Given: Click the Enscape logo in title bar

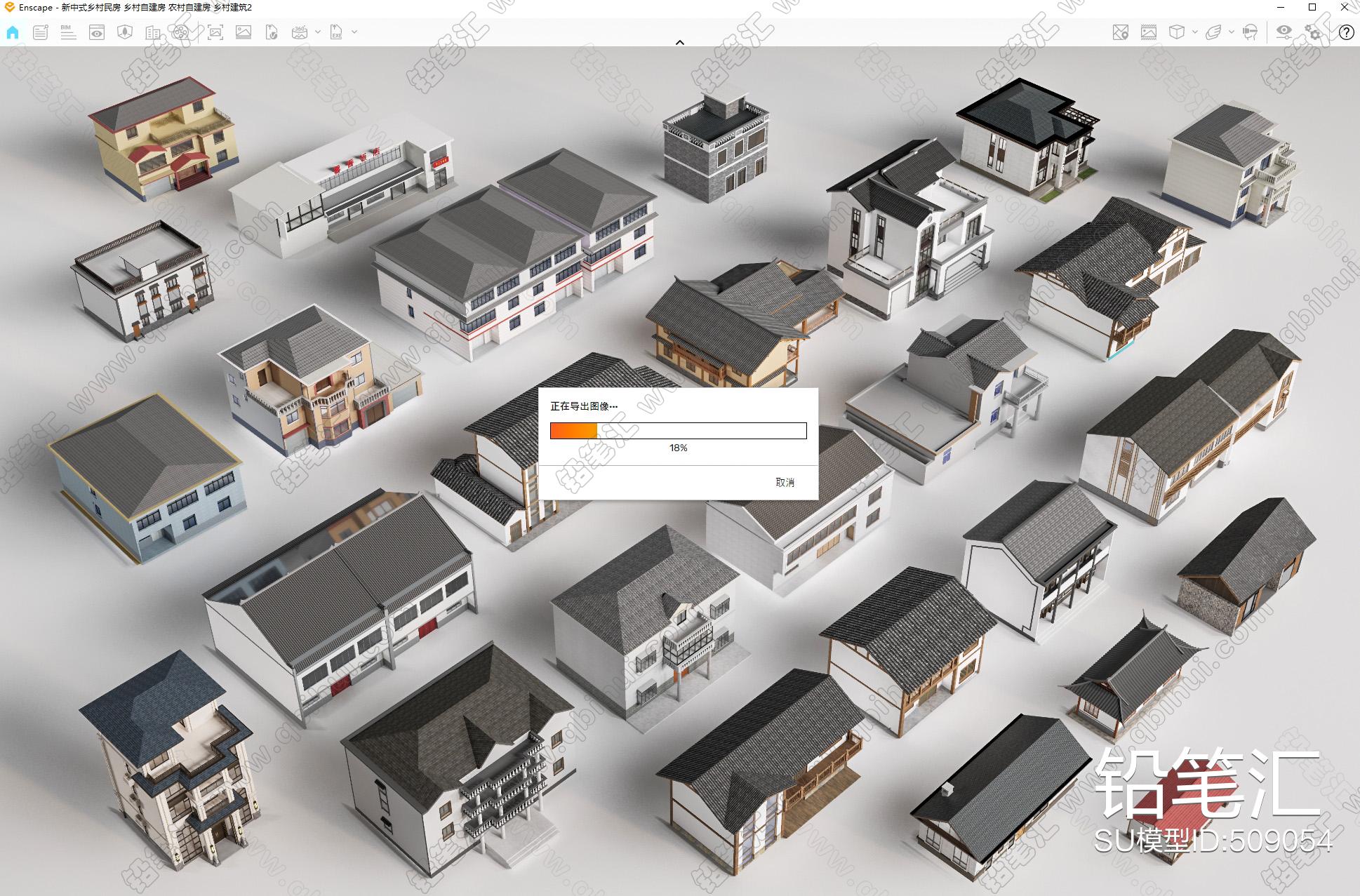Looking at the screenshot, I should (x=9, y=7).
